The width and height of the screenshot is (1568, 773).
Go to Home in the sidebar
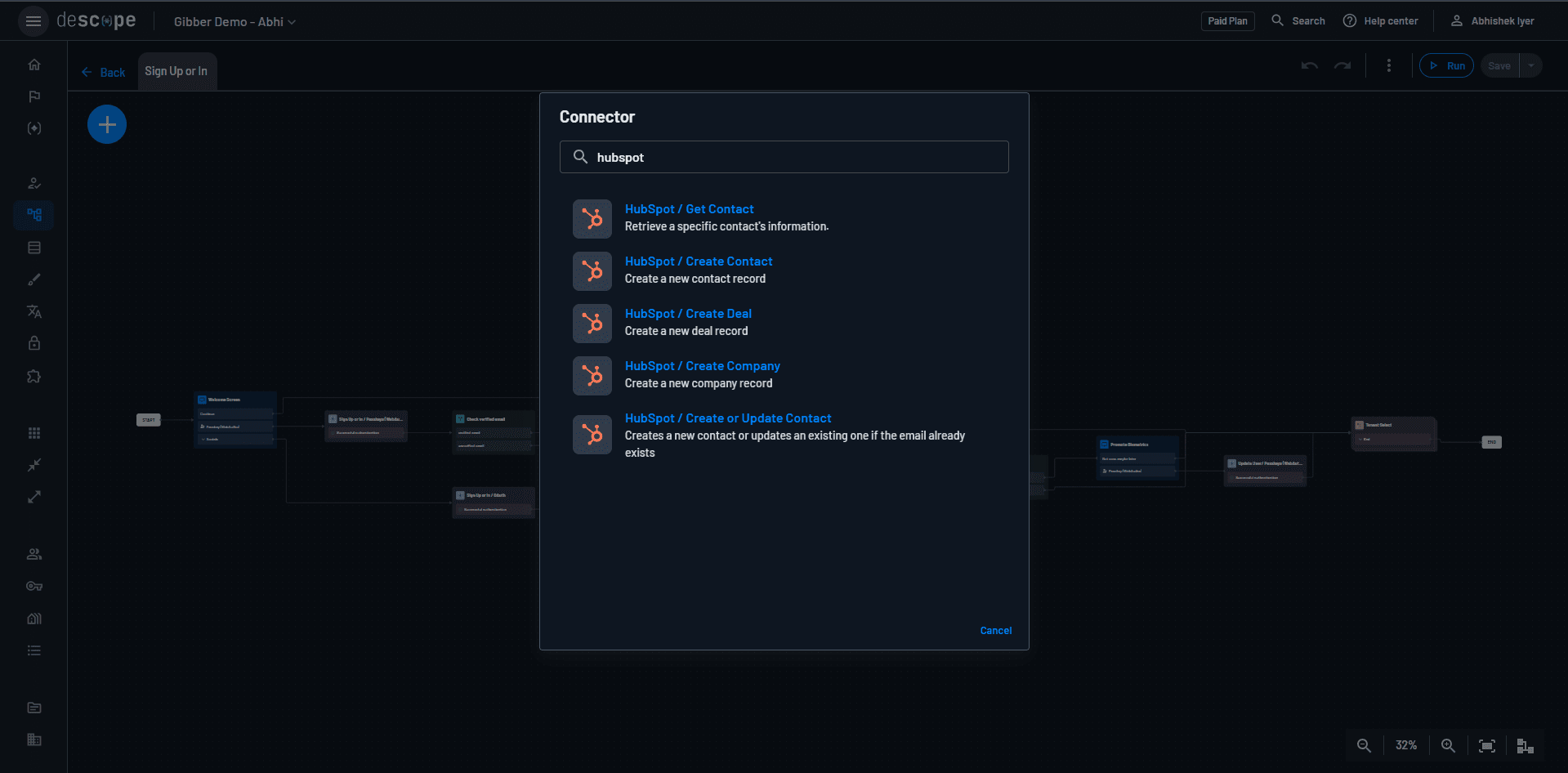click(34, 65)
